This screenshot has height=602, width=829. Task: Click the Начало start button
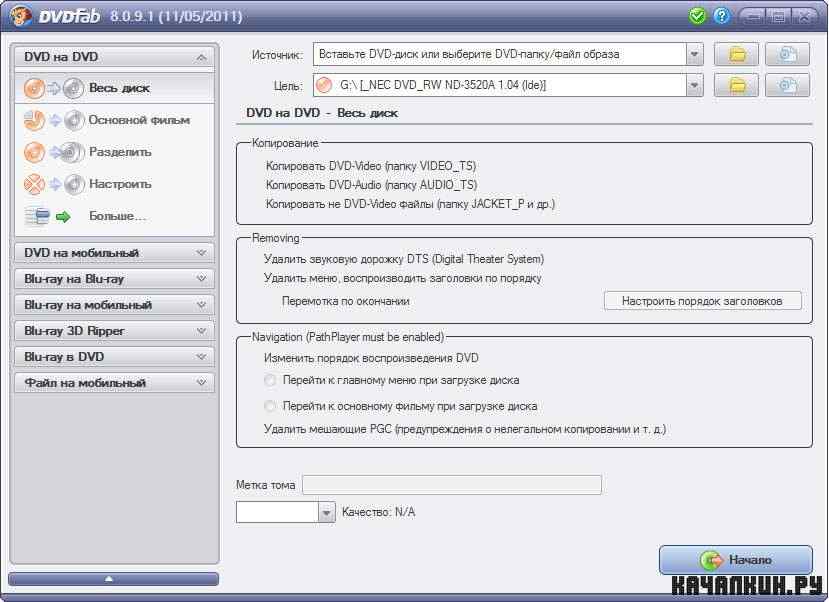tap(735, 560)
